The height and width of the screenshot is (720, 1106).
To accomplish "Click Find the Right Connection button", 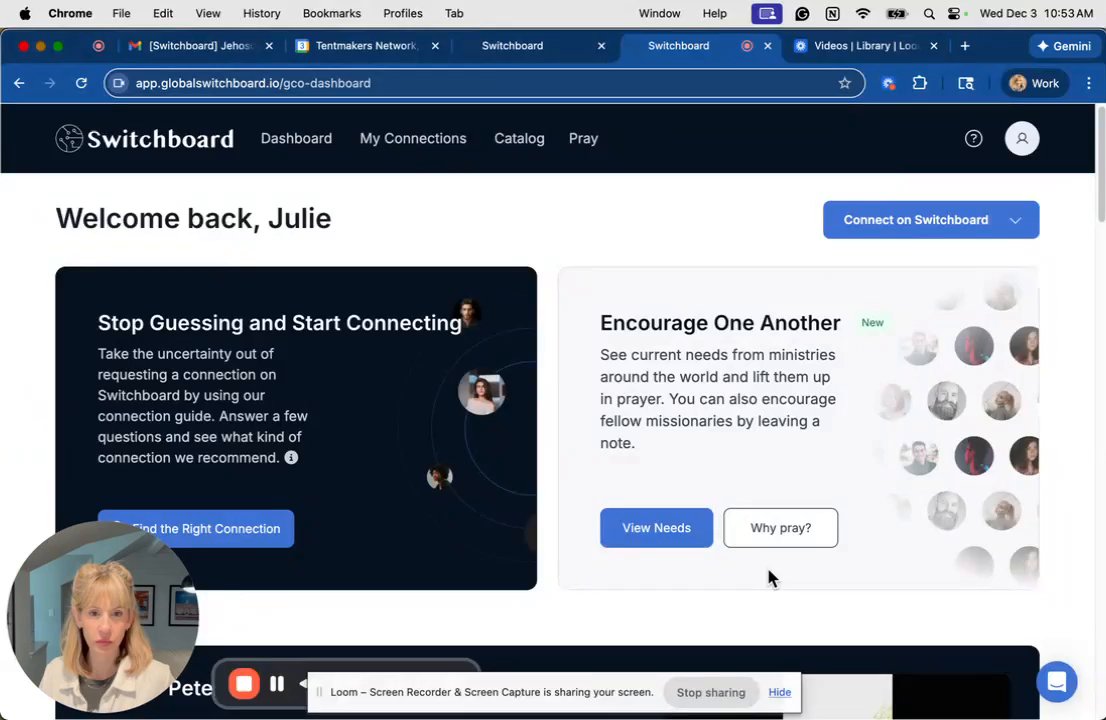I will coord(196,528).
